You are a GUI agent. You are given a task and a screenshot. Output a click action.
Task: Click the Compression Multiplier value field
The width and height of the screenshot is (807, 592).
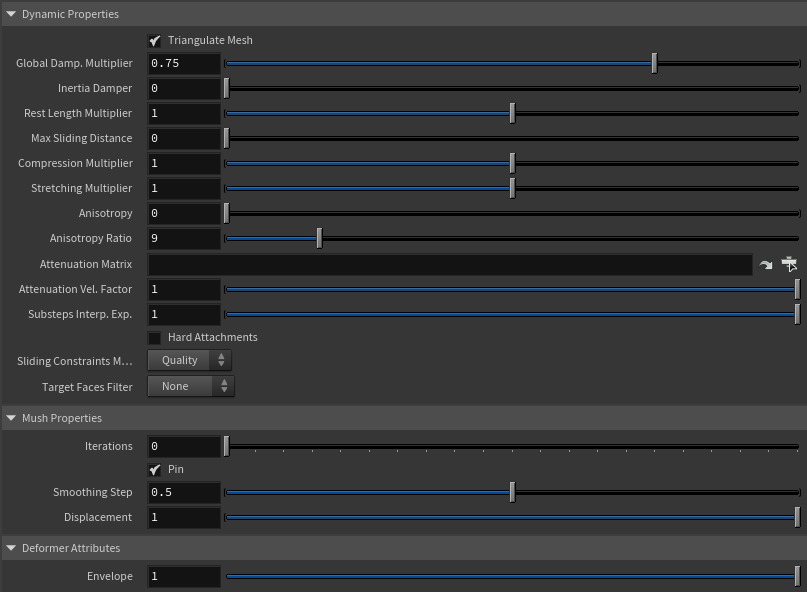[x=184, y=163]
